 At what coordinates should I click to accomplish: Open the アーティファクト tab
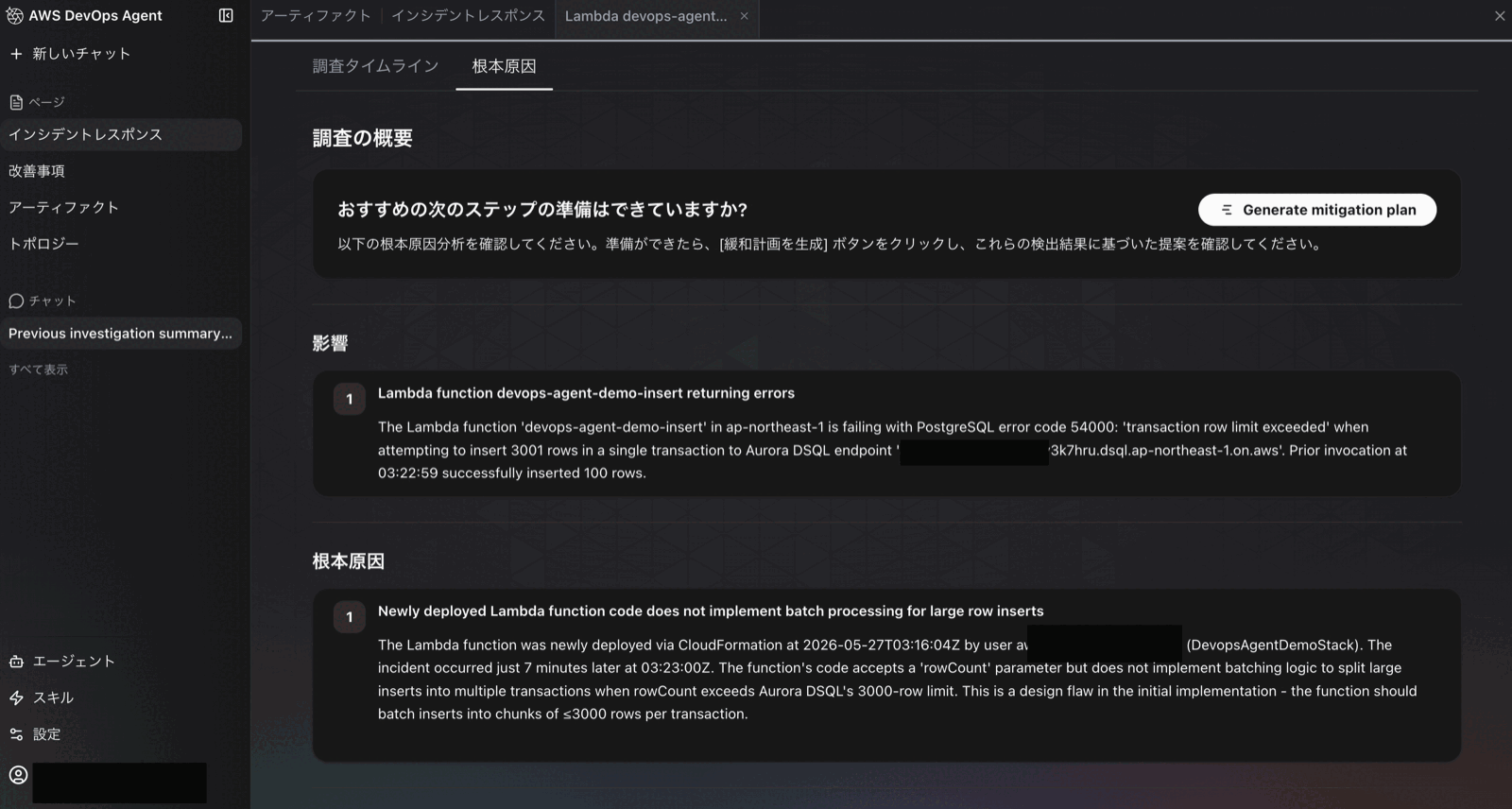click(316, 16)
